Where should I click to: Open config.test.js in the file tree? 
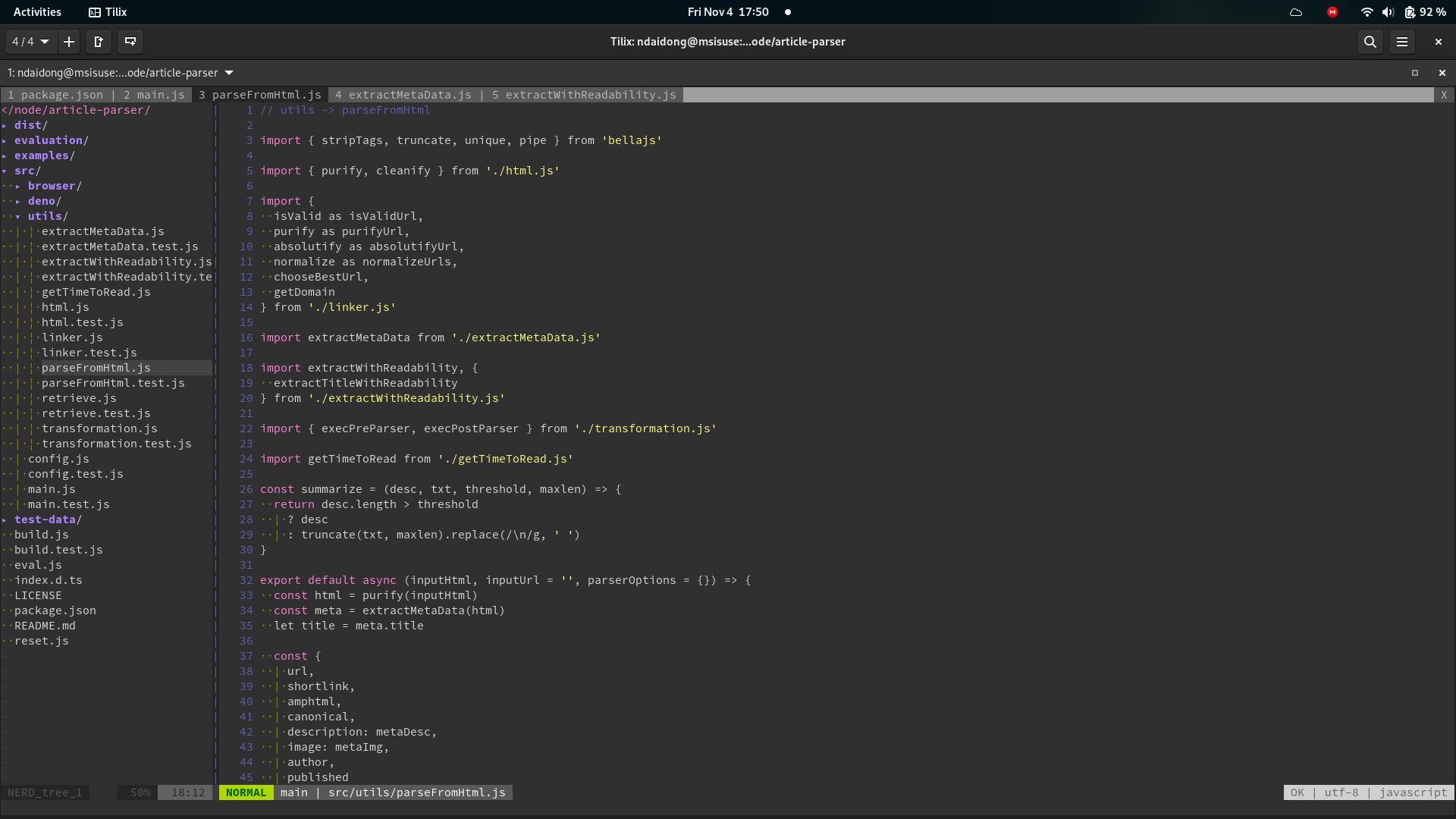coord(76,474)
